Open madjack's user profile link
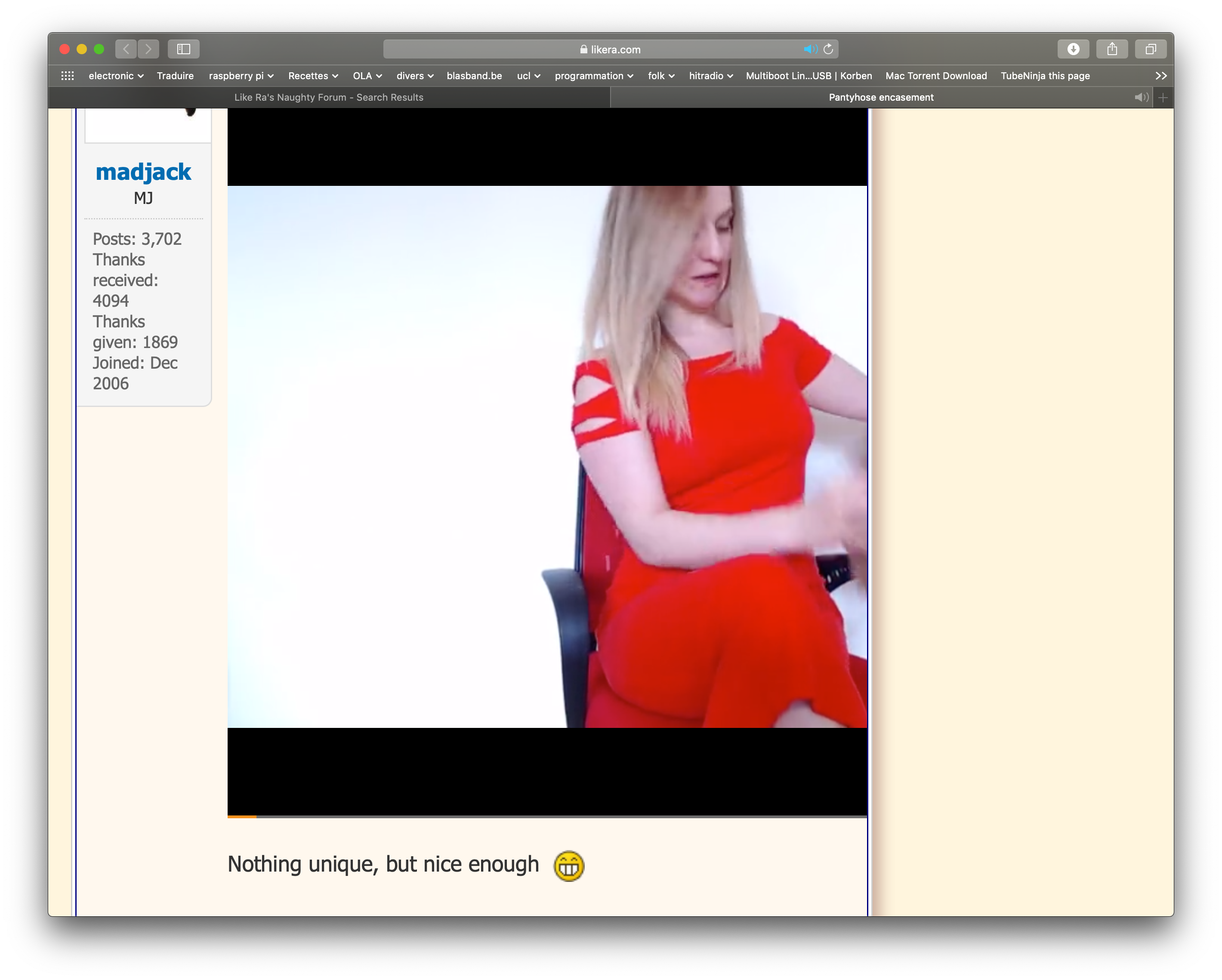The image size is (1222, 980). point(143,172)
